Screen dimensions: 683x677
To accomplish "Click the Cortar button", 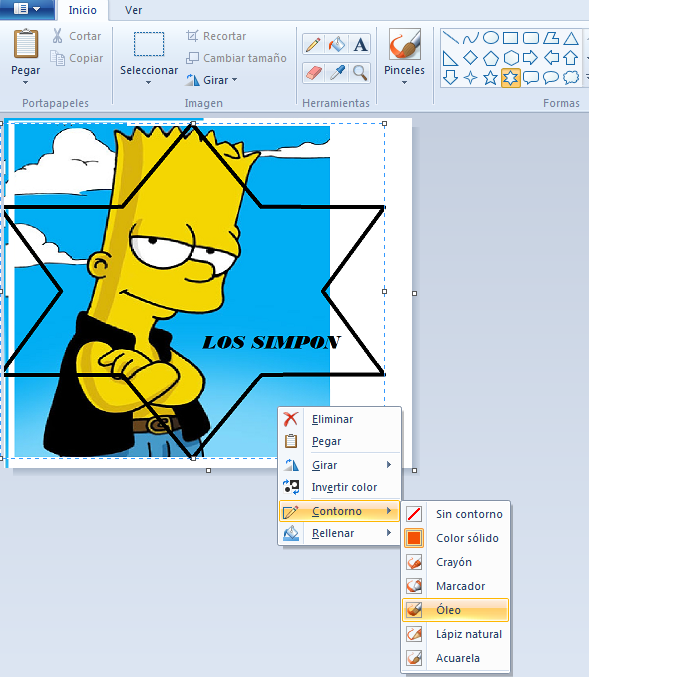I will click(x=77, y=36).
